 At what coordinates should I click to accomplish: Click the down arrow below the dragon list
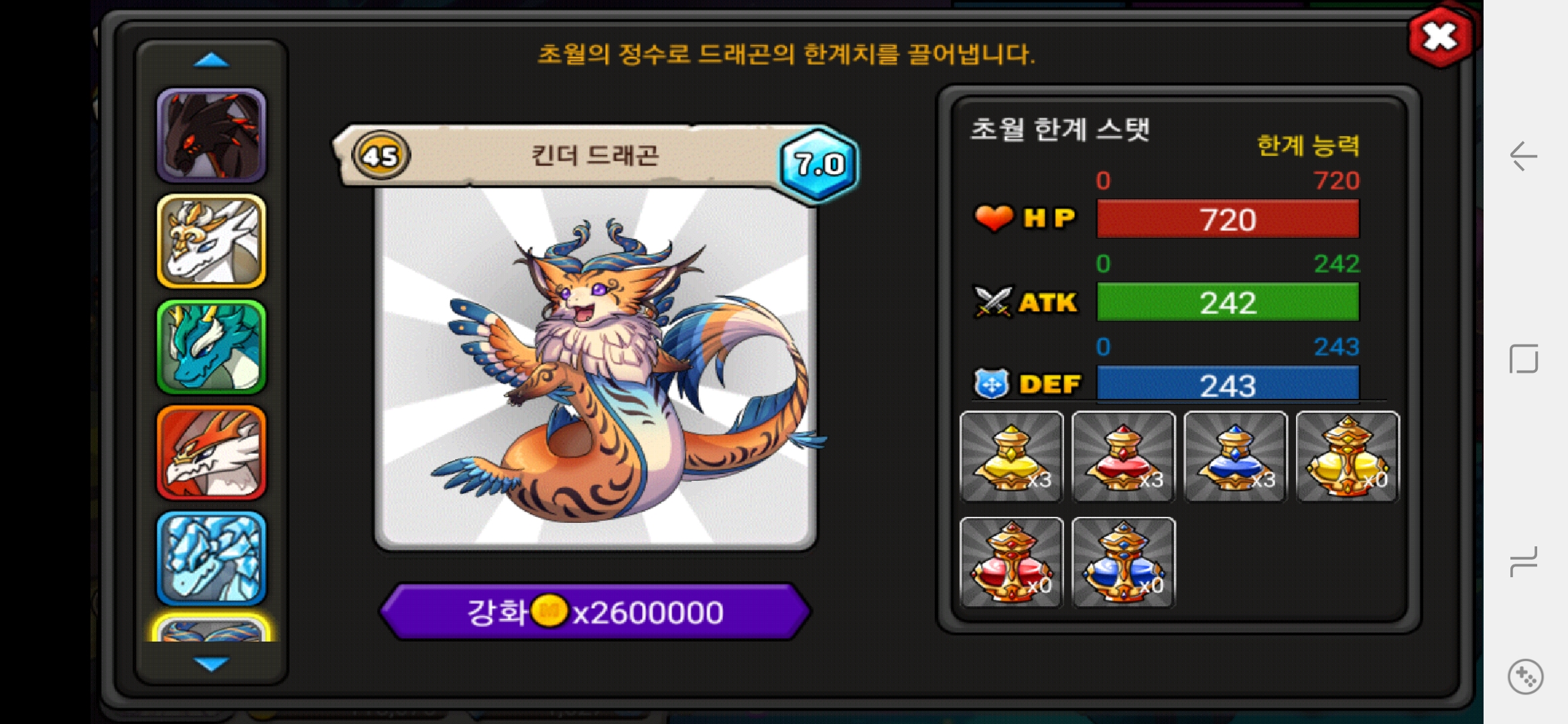tap(211, 664)
